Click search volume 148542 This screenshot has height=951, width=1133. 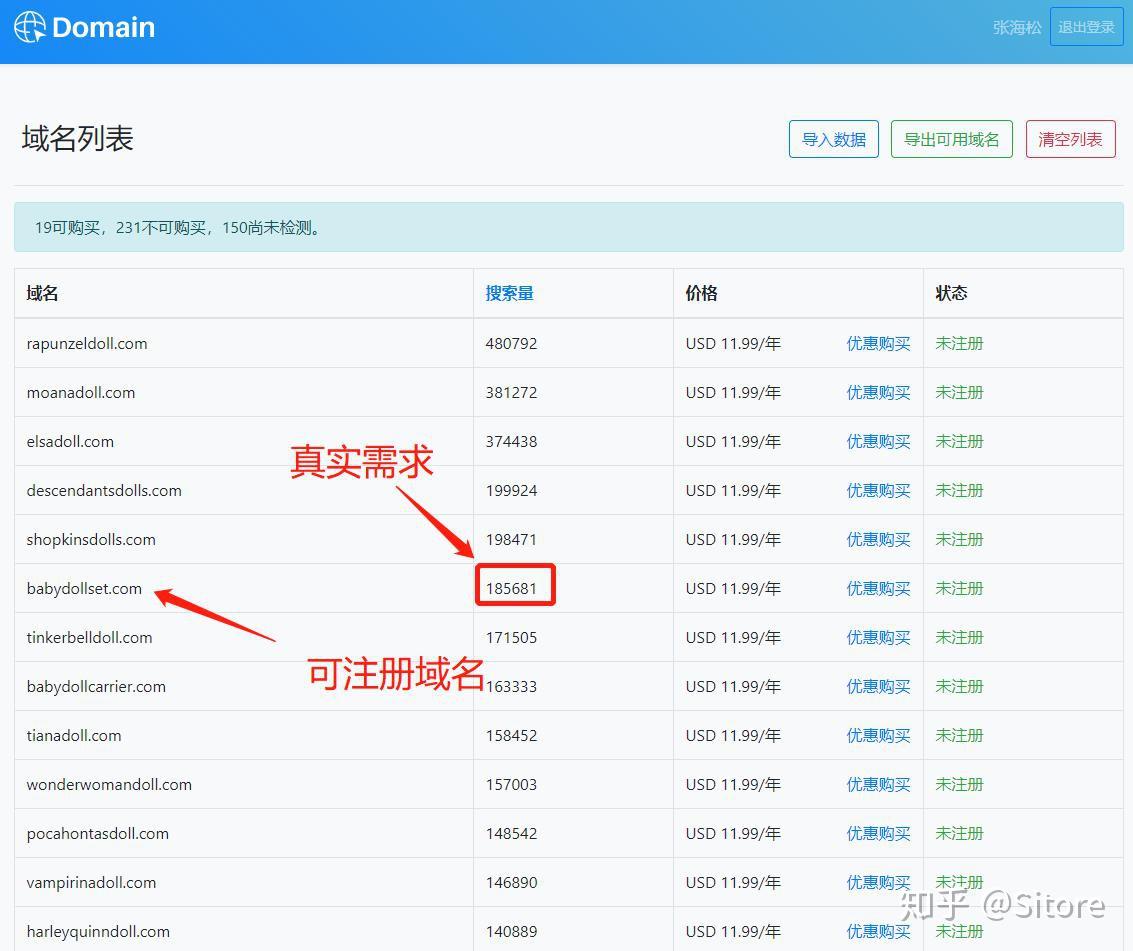click(x=512, y=834)
